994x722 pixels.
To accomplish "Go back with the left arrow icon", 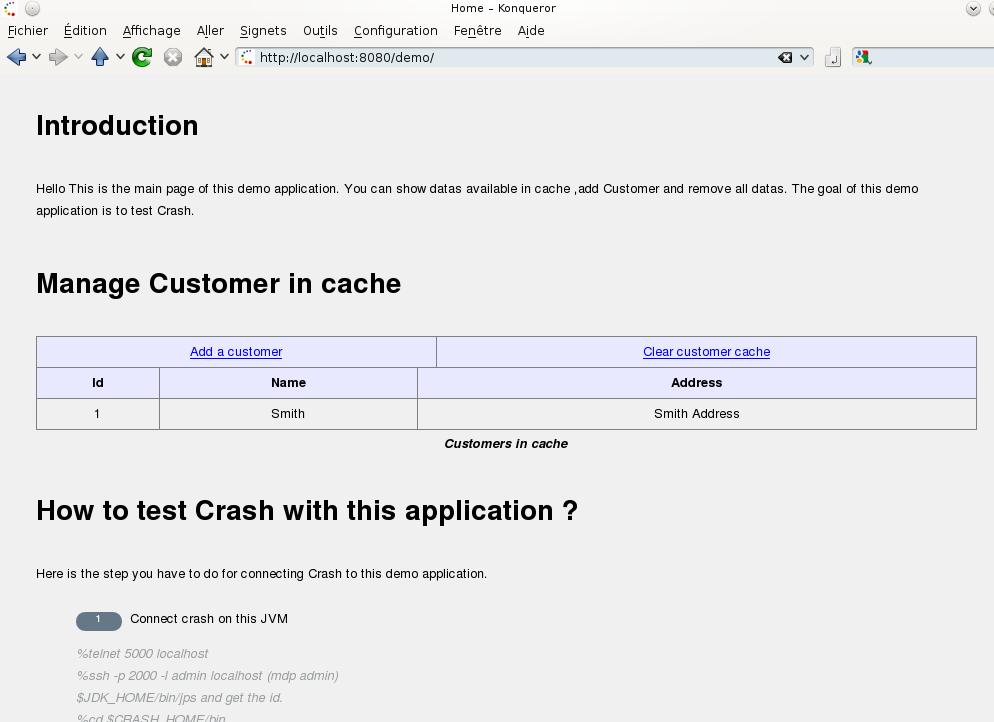I will 16,57.
